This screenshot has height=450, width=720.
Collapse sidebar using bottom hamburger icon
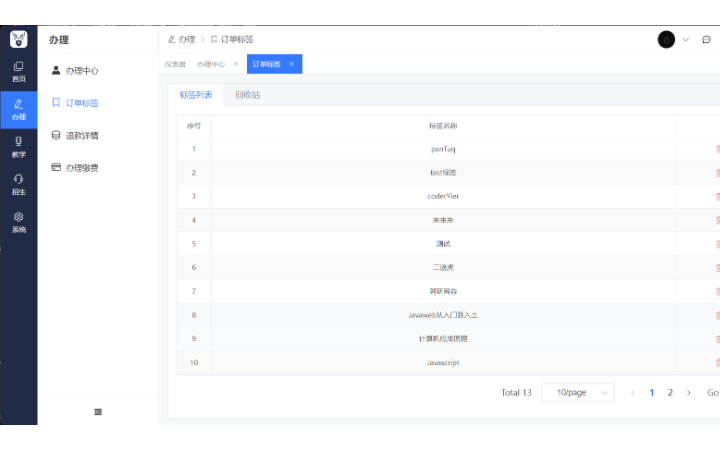coord(98,411)
